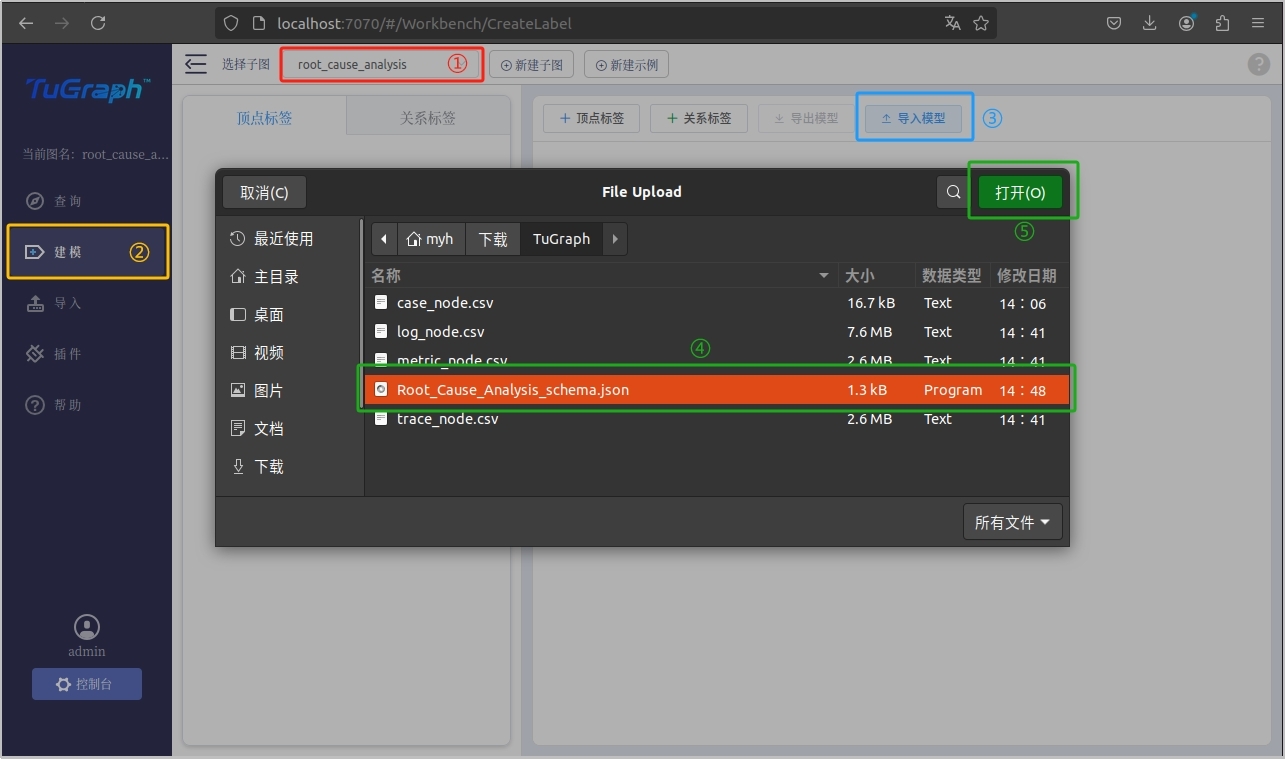Go to 桌面 in the places sidebar
1286x760 pixels.
[268, 315]
